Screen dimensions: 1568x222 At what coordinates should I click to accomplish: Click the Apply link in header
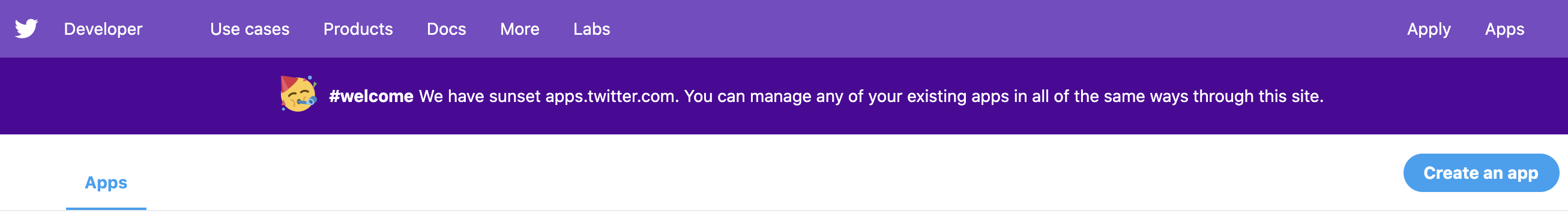click(x=1429, y=30)
